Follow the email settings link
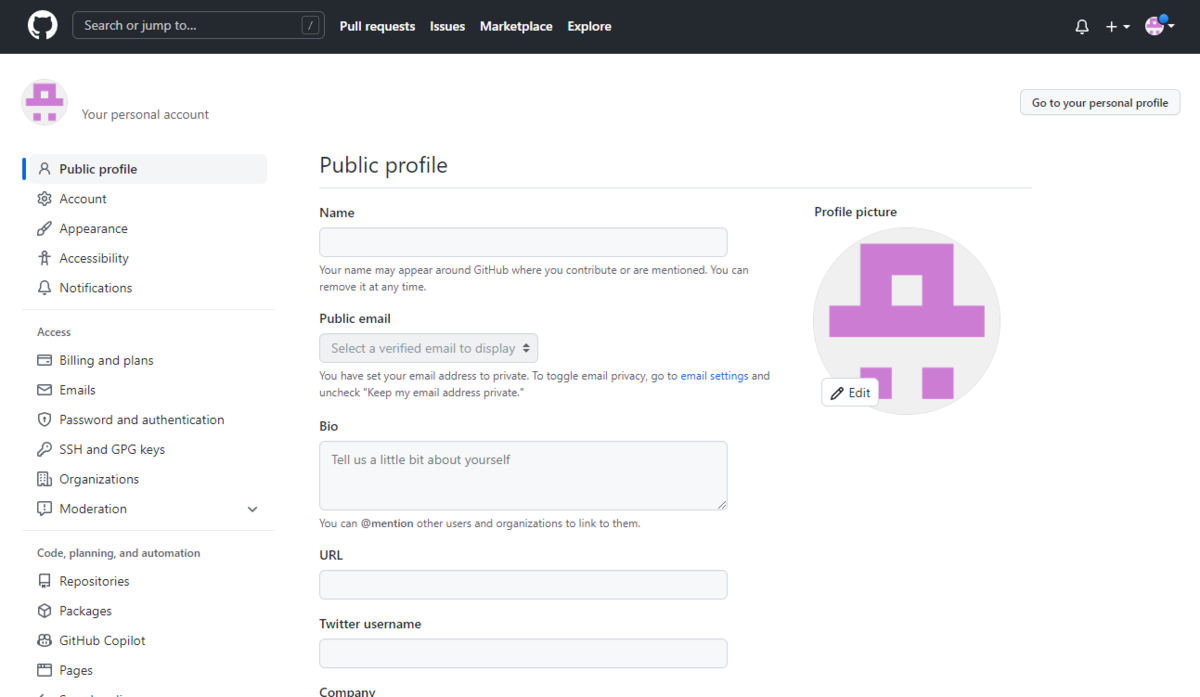1200x697 pixels. pyautogui.click(x=714, y=376)
